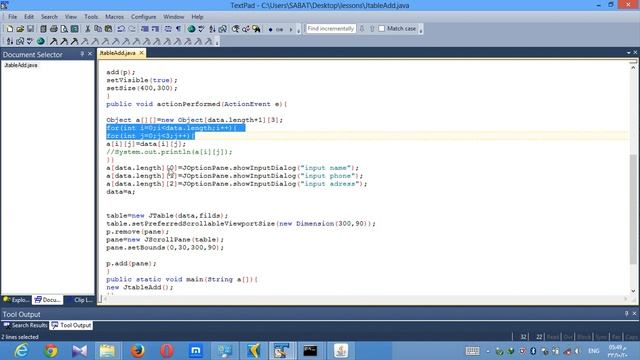Viewport: 640px width, 360px height.
Task: Click editor scrollbar down arrow
Action: (633, 291)
